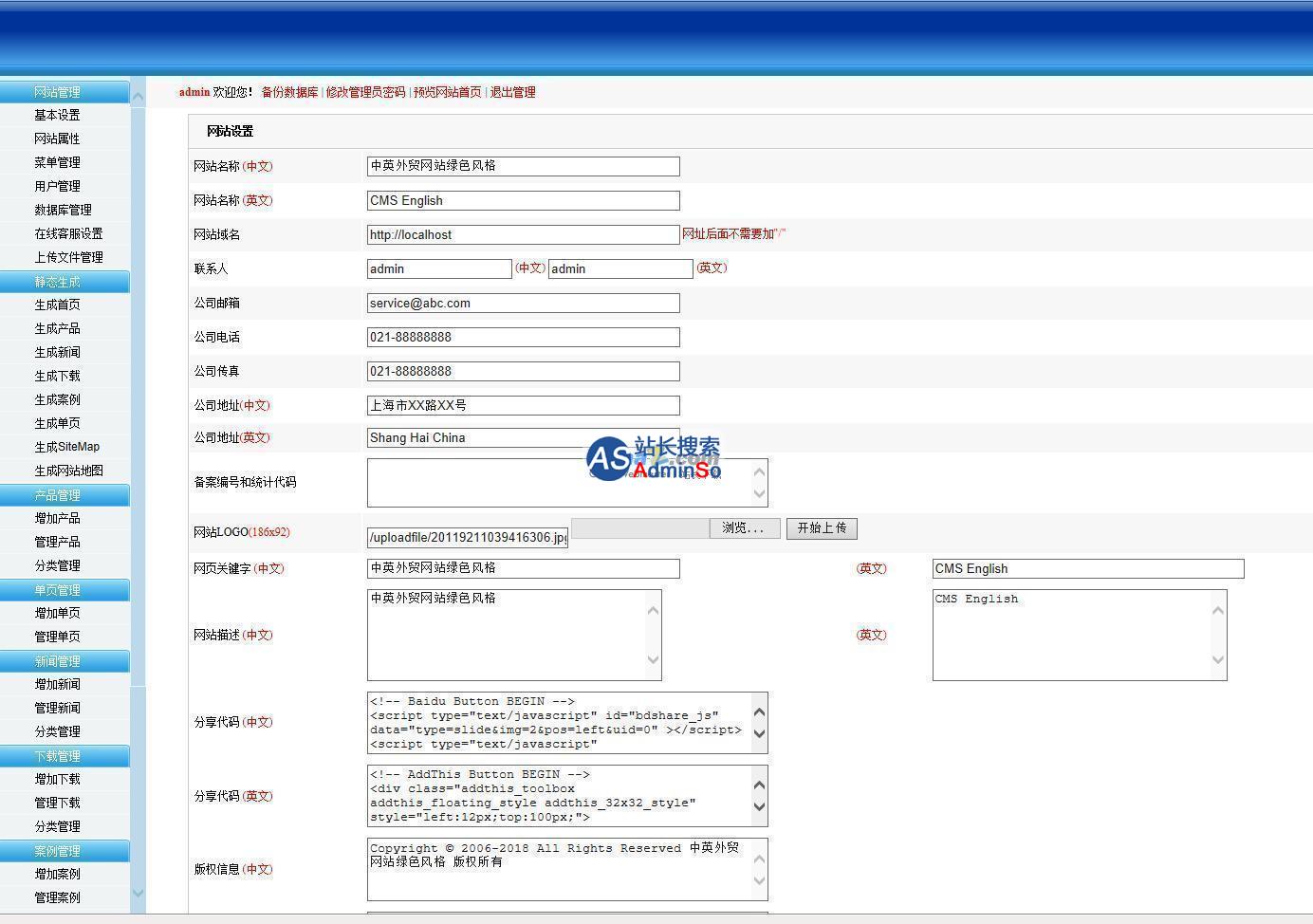Open 在线客服设置
1313x924 pixels.
68,233
